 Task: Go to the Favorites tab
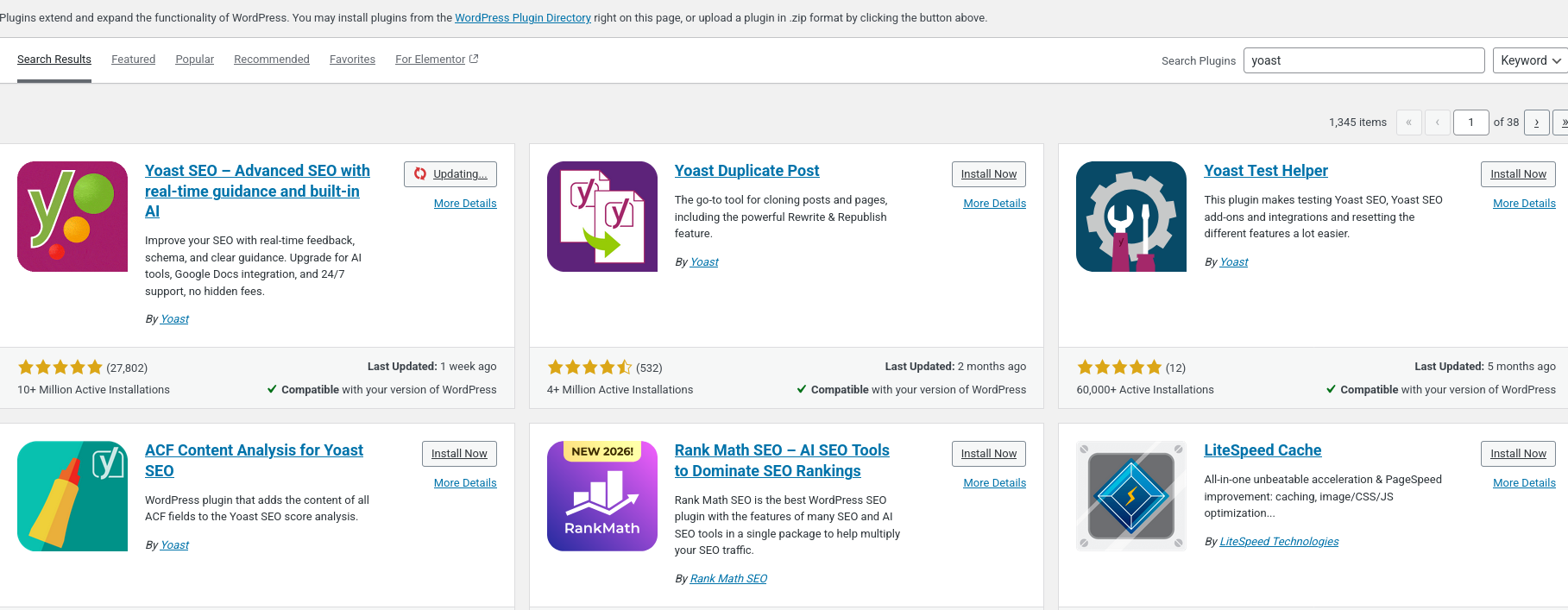click(352, 59)
